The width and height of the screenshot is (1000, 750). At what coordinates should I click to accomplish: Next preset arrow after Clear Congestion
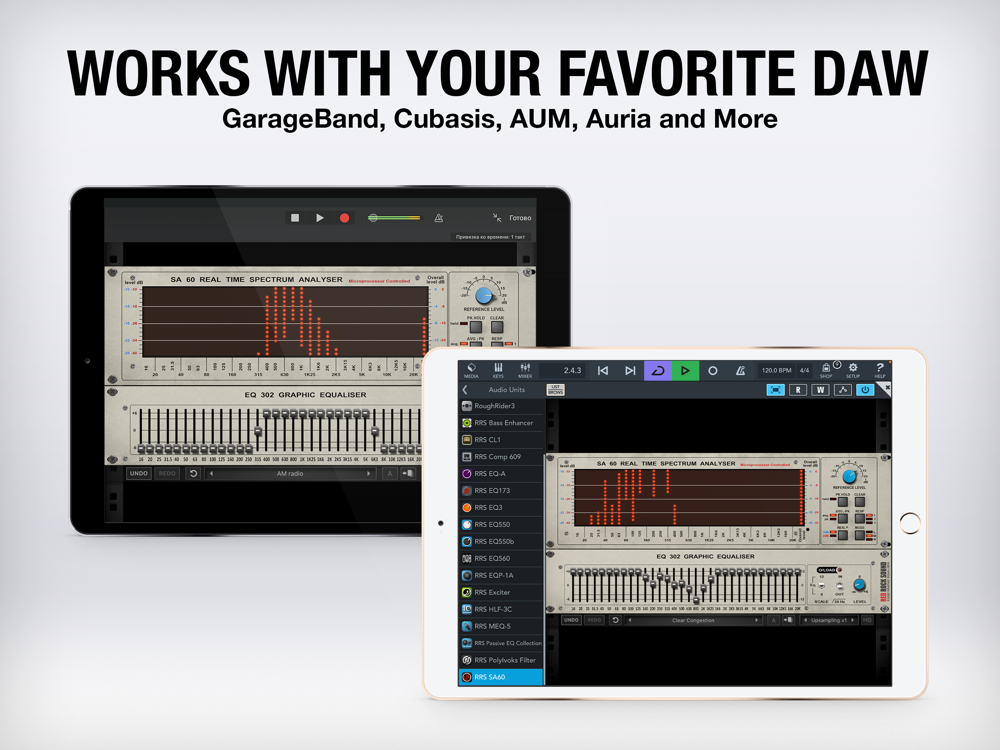[x=757, y=620]
